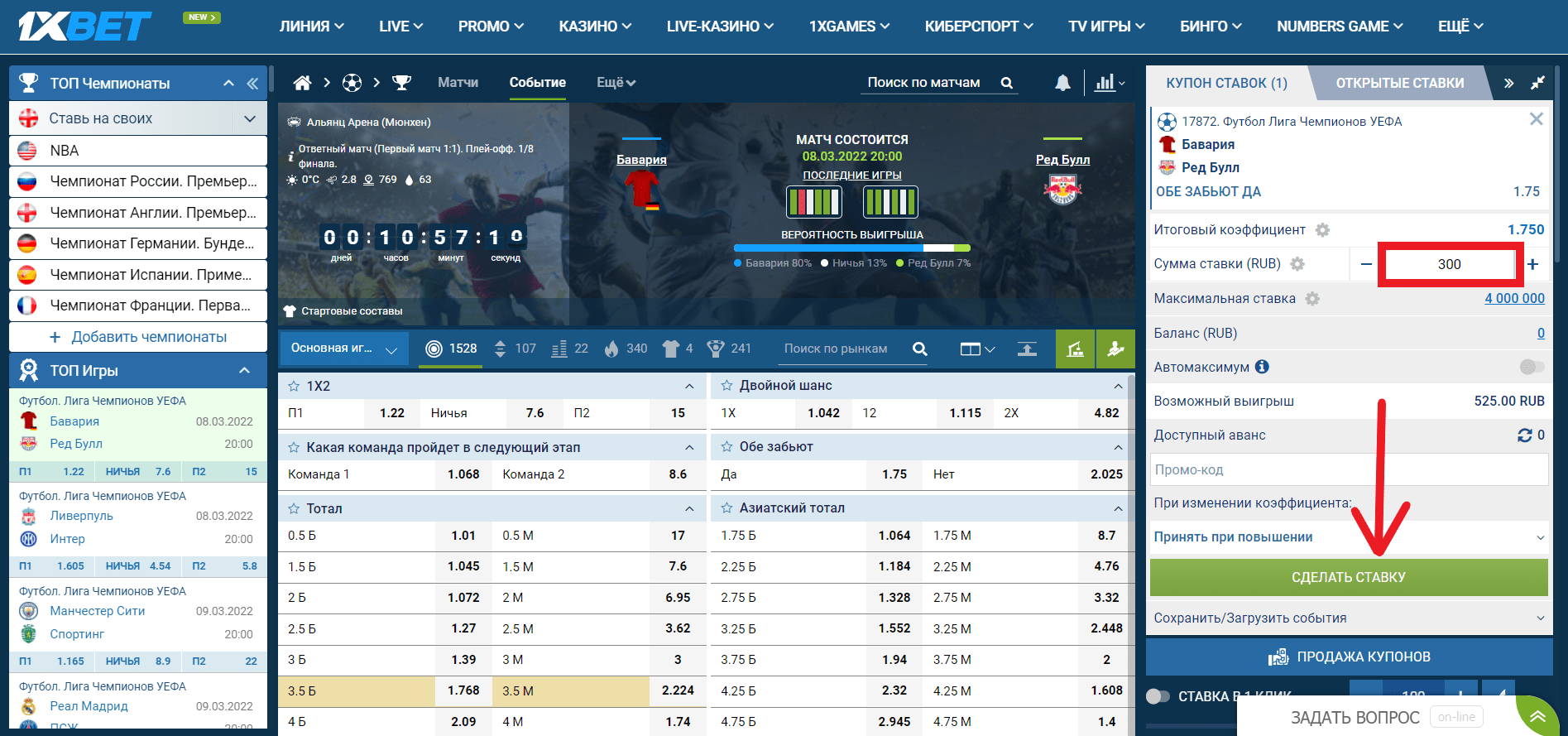Click the 4 000 000 max bet link

coord(1514,299)
